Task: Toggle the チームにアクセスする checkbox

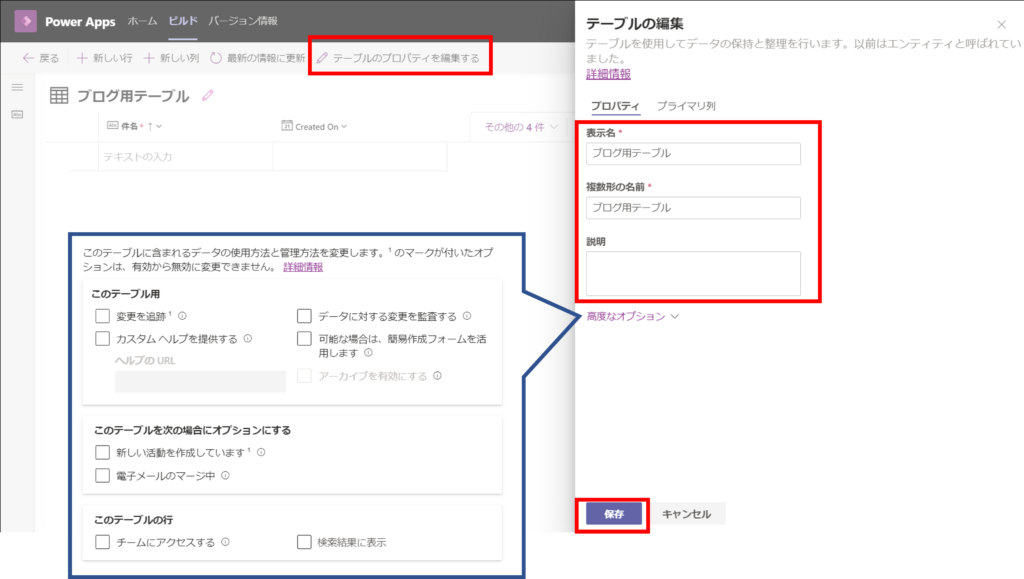Action: tap(102, 542)
